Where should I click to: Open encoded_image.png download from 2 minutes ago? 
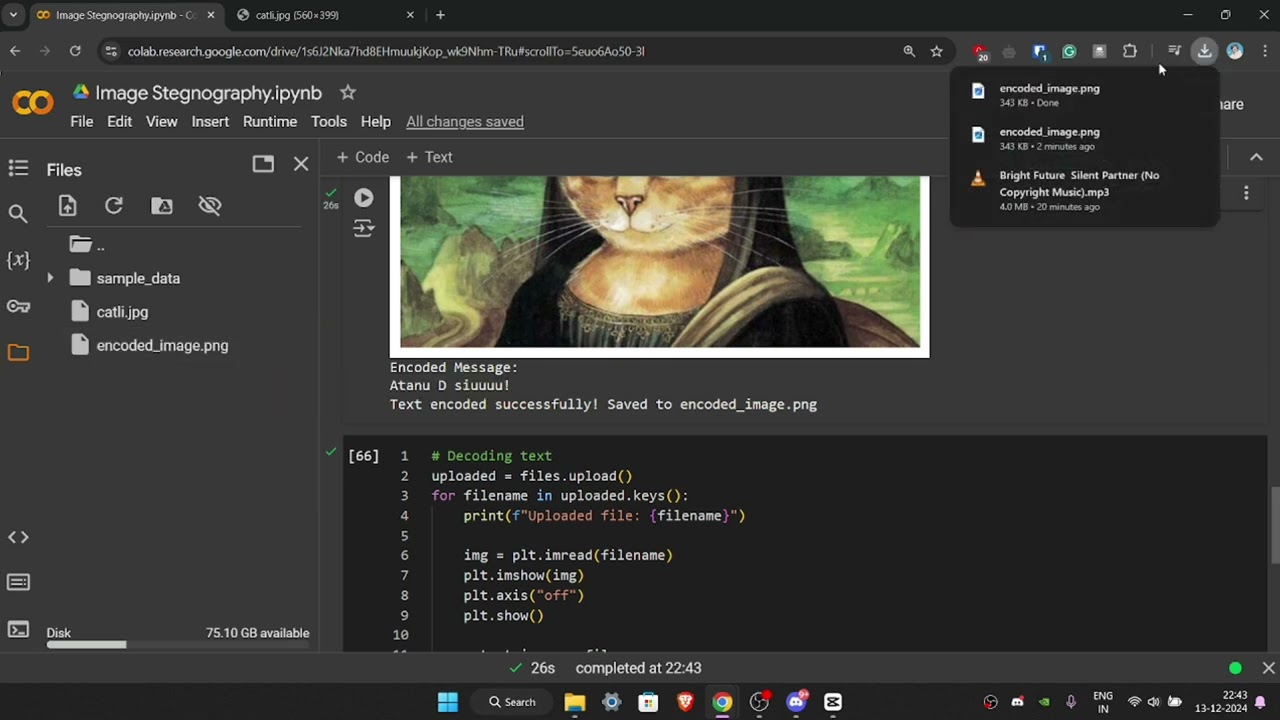pos(1085,138)
